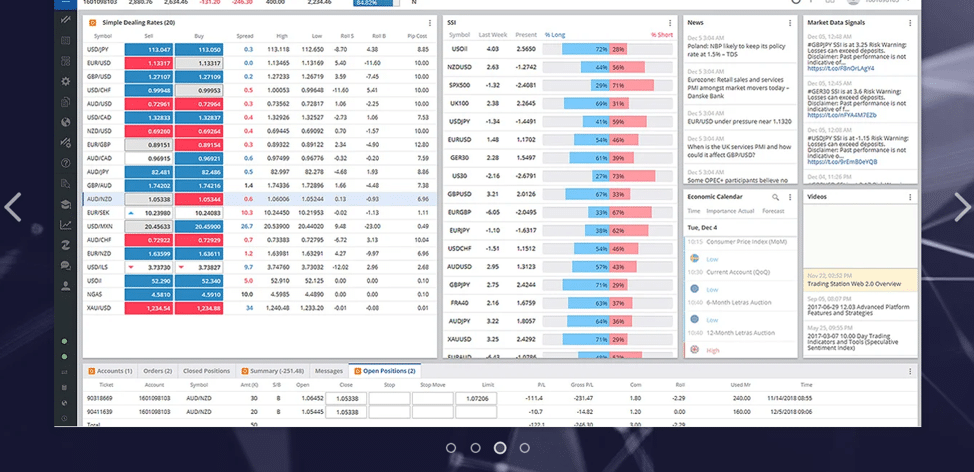Search the Economic Calendar with magnifier icon

tap(775, 197)
